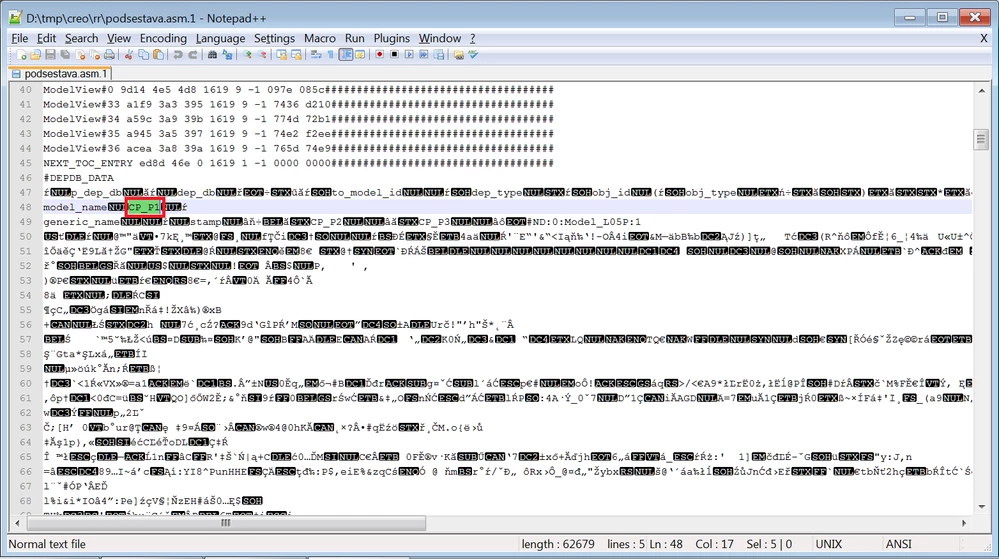Click Run Macro Multiple Times icon
The height and width of the screenshot is (559, 999).
(x=424, y=55)
